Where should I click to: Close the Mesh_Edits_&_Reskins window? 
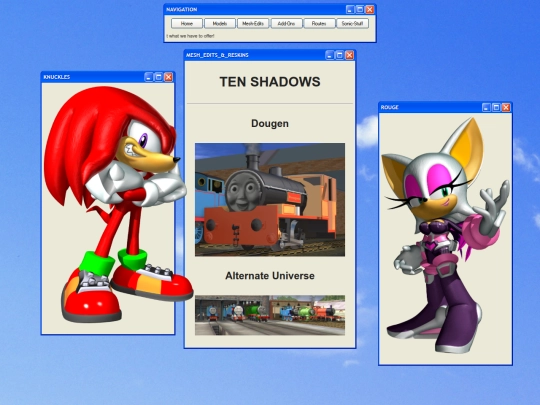[350, 55]
